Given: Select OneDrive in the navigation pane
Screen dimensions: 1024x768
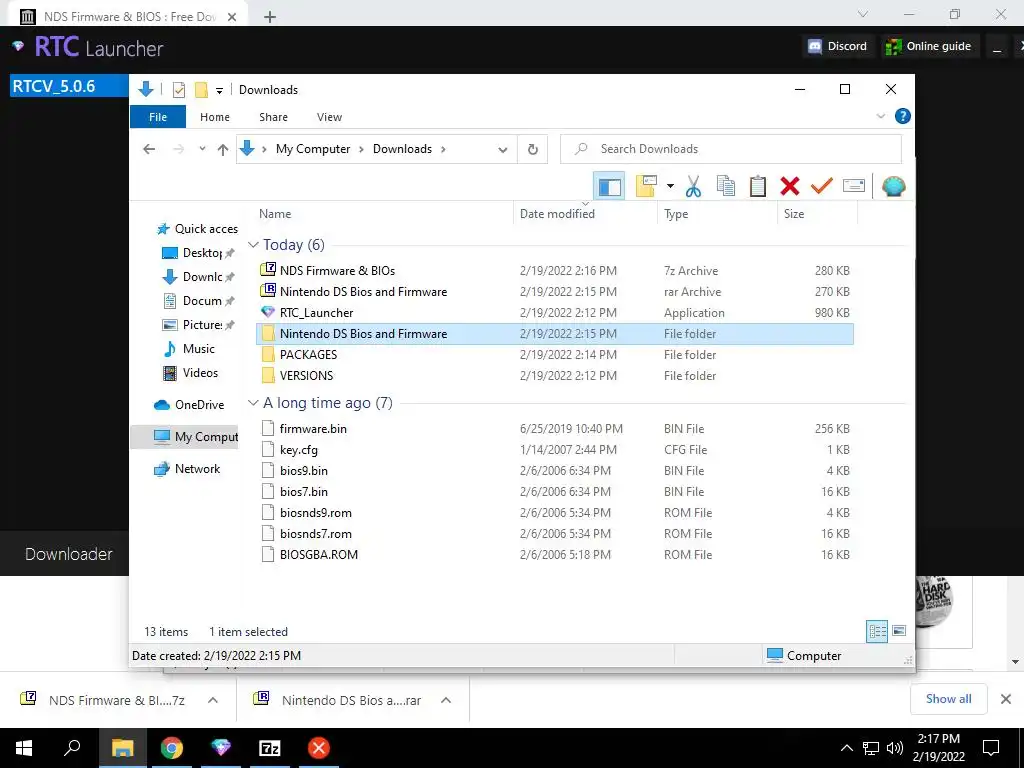Looking at the screenshot, I should point(189,405).
